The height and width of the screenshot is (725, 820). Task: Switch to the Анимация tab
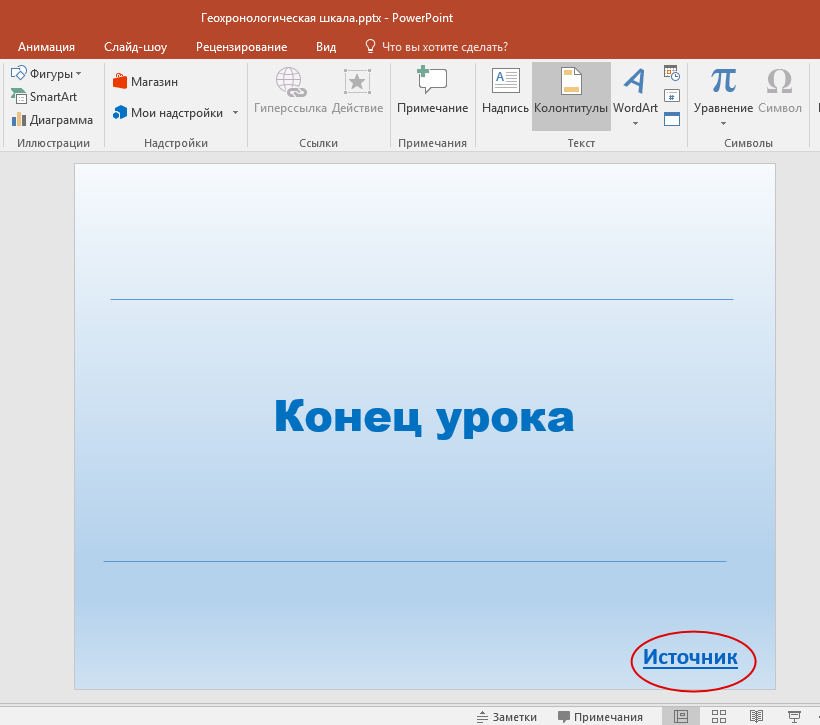coord(47,47)
